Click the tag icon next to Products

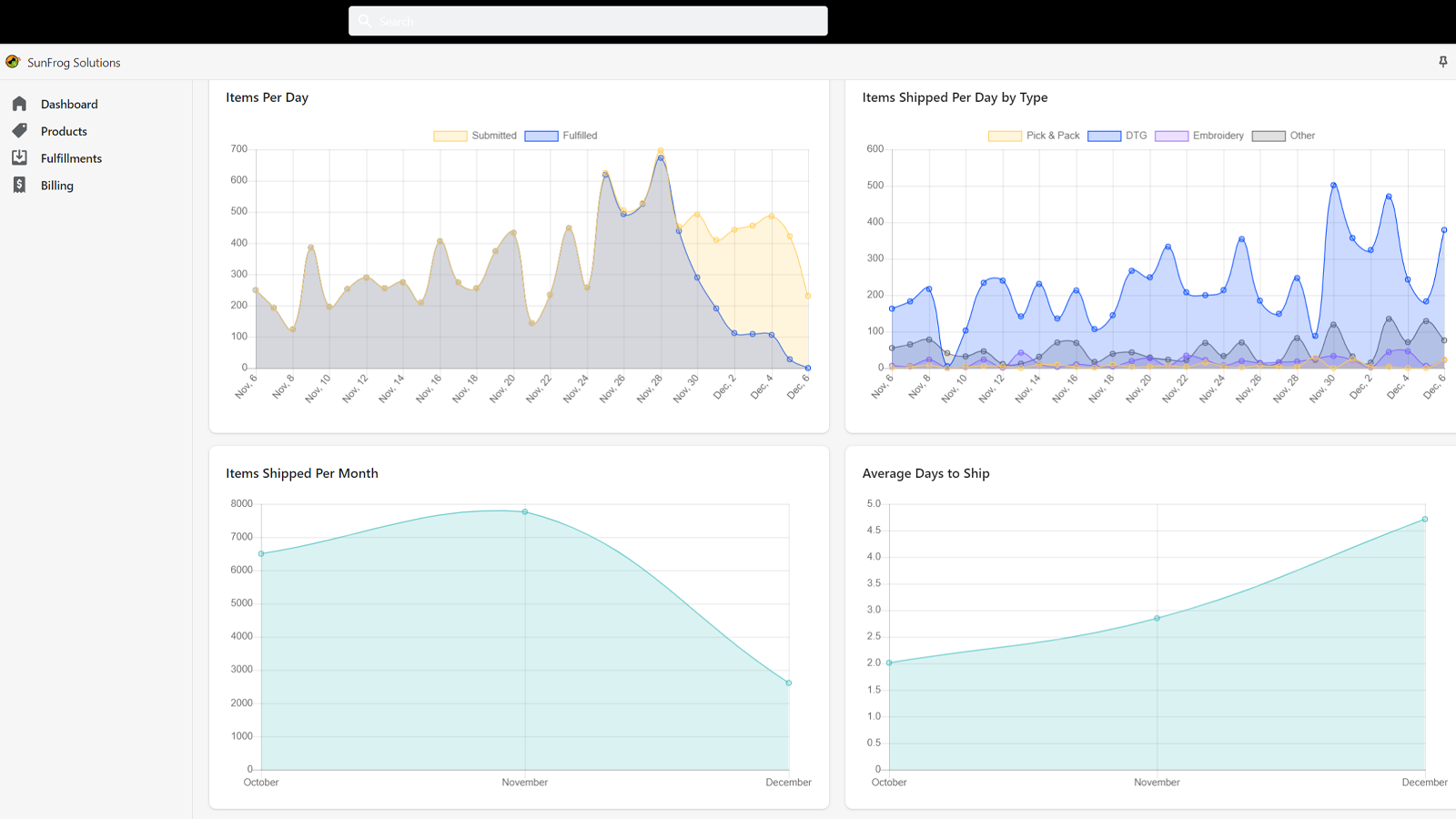pos(19,130)
